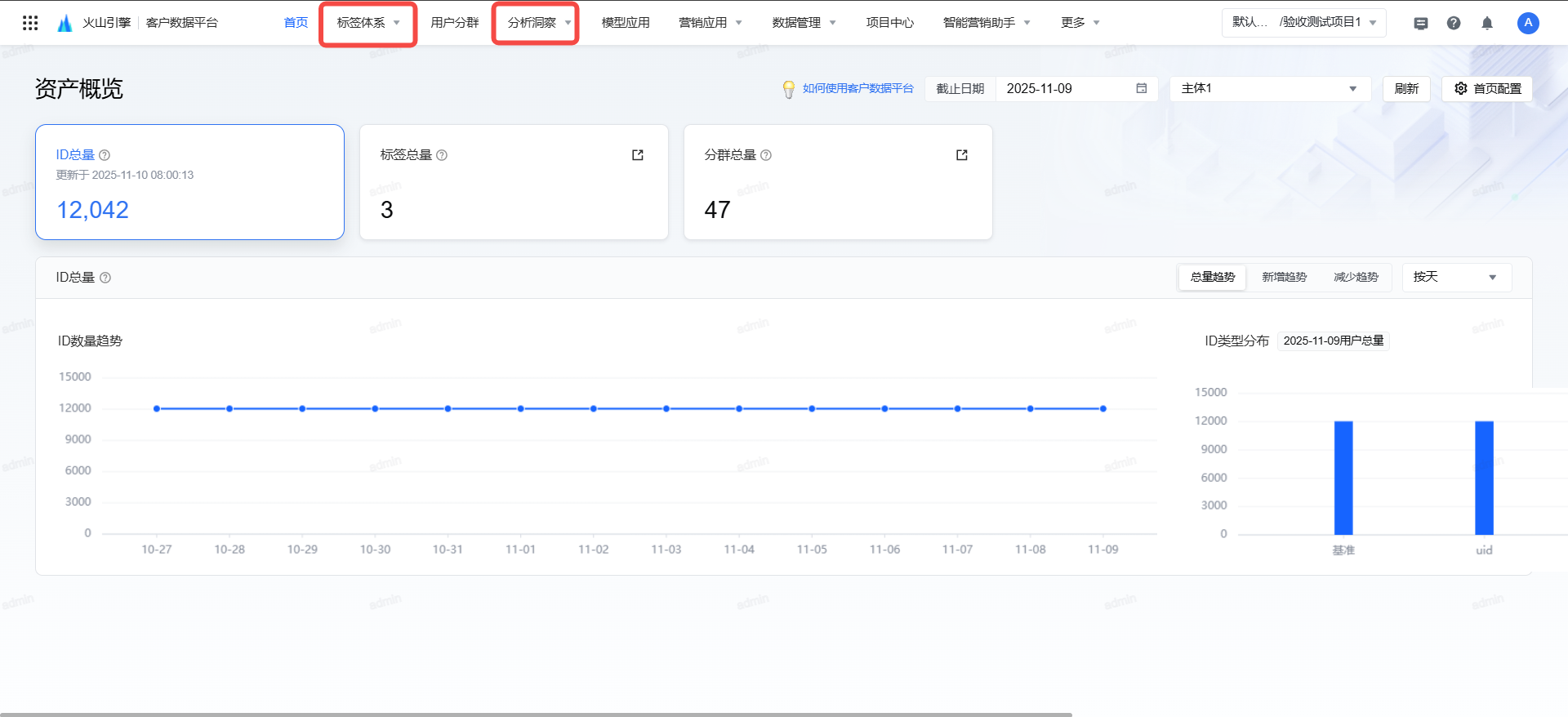Switch chart to 总量趋势
This screenshot has height=717, width=1568.
click(x=1213, y=277)
